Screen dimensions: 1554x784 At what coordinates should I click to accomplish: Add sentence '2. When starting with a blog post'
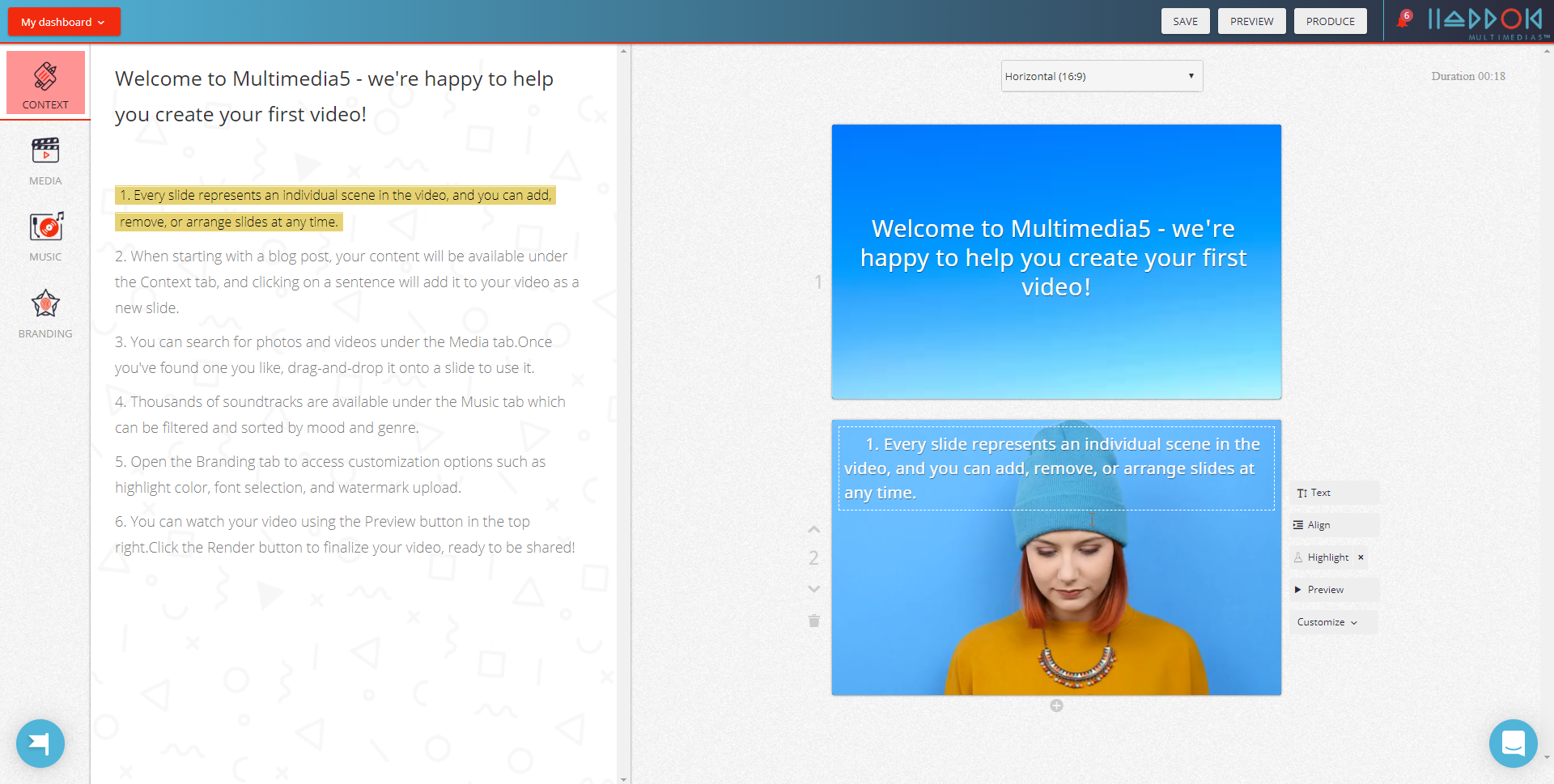pyautogui.click(x=347, y=282)
